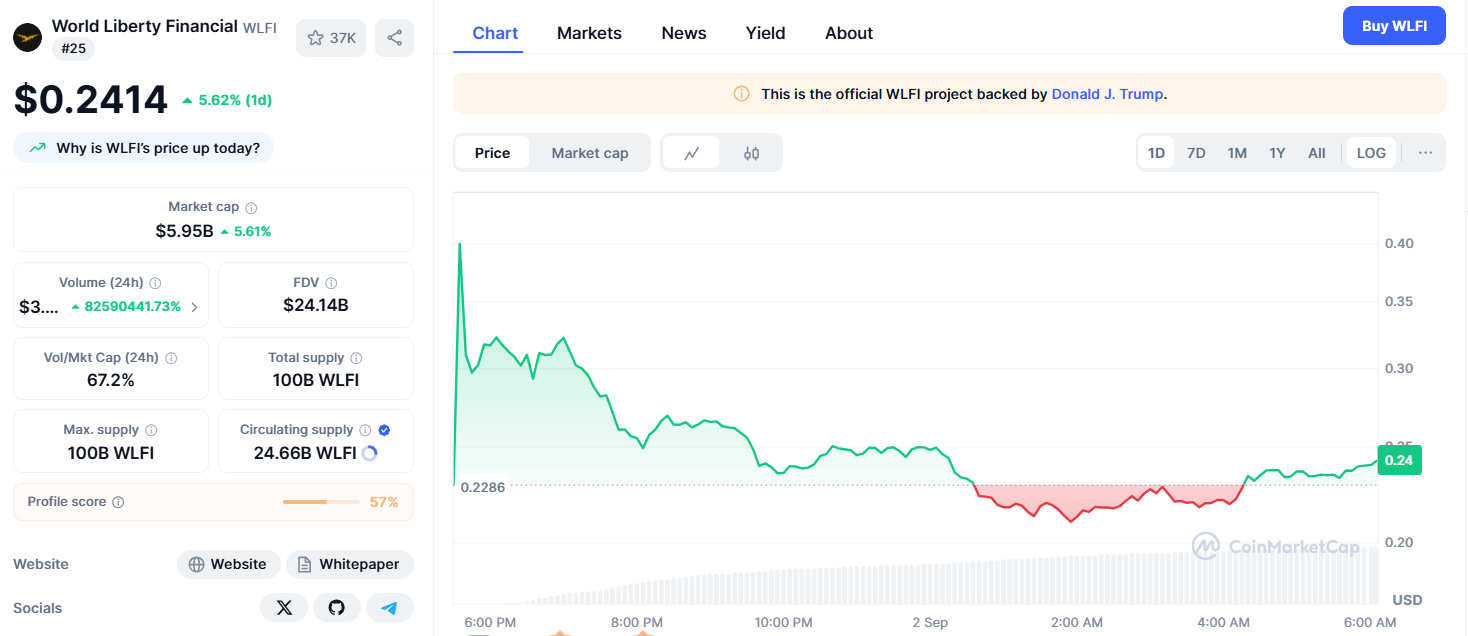This screenshot has height=636, width=1468.
Task: Open the Chart tab
Action: click(x=495, y=33)
